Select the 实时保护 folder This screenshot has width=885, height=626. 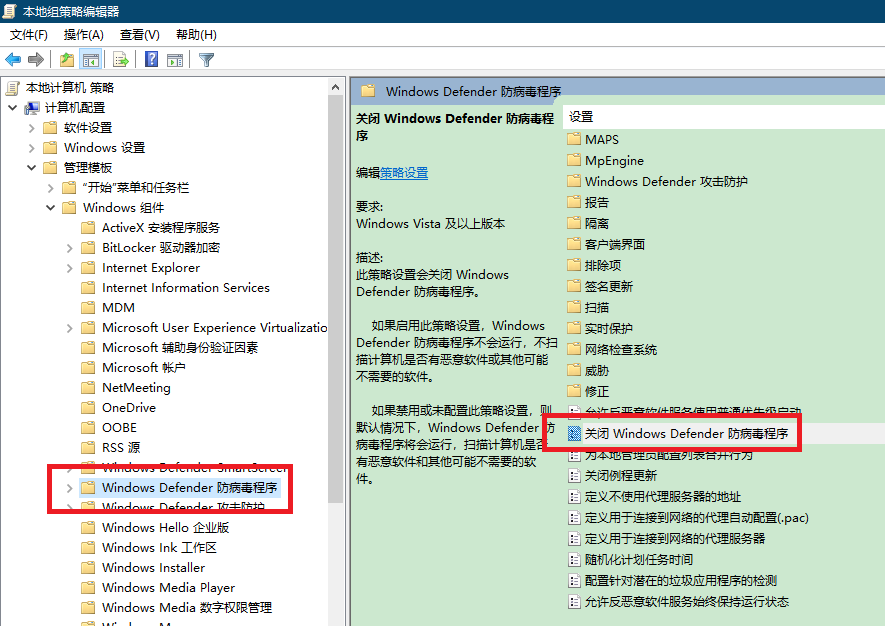pos(608,329)
